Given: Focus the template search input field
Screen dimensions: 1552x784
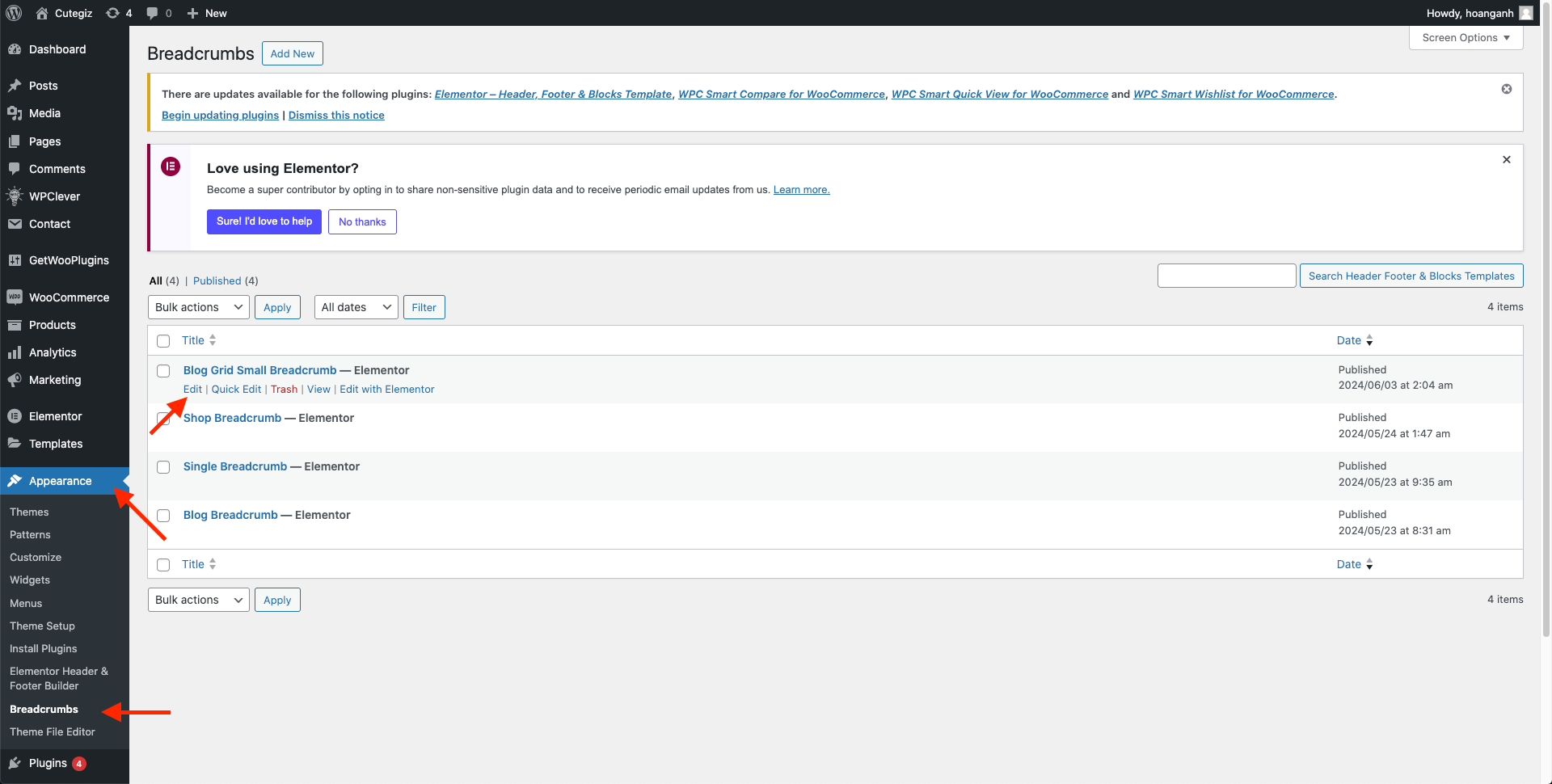Looking at the screenshot, I should (x=1226, y=276).
